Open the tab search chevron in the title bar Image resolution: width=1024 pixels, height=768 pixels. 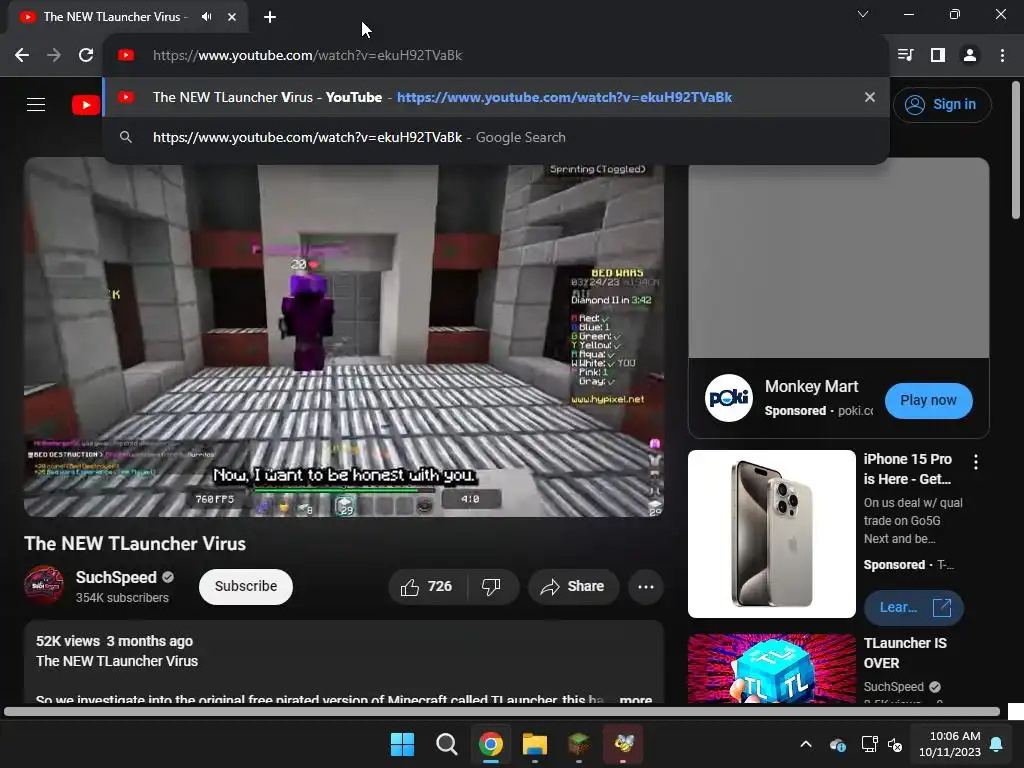(x=863, y=14)
